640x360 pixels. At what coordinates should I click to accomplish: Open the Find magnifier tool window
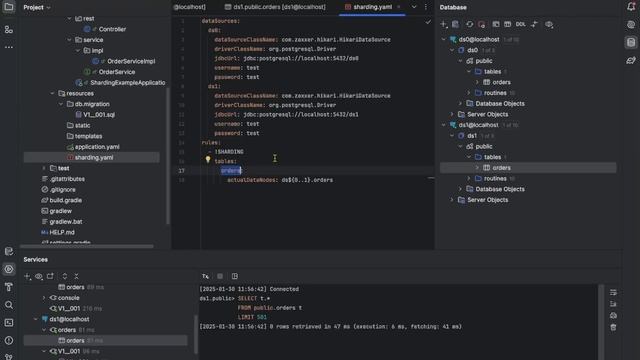click(9, 305)
